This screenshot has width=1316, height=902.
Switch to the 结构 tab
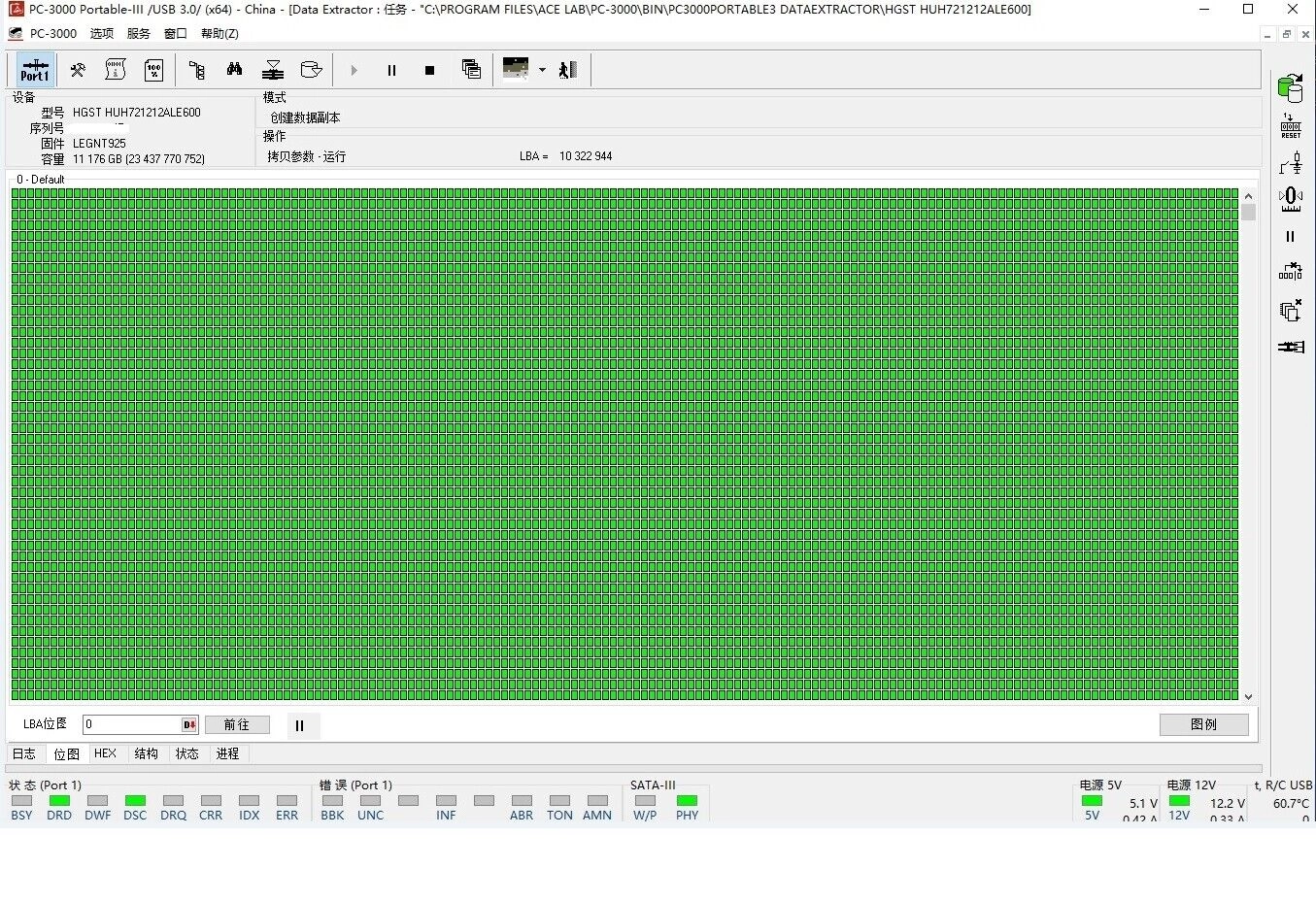click(x=146, y=753)
